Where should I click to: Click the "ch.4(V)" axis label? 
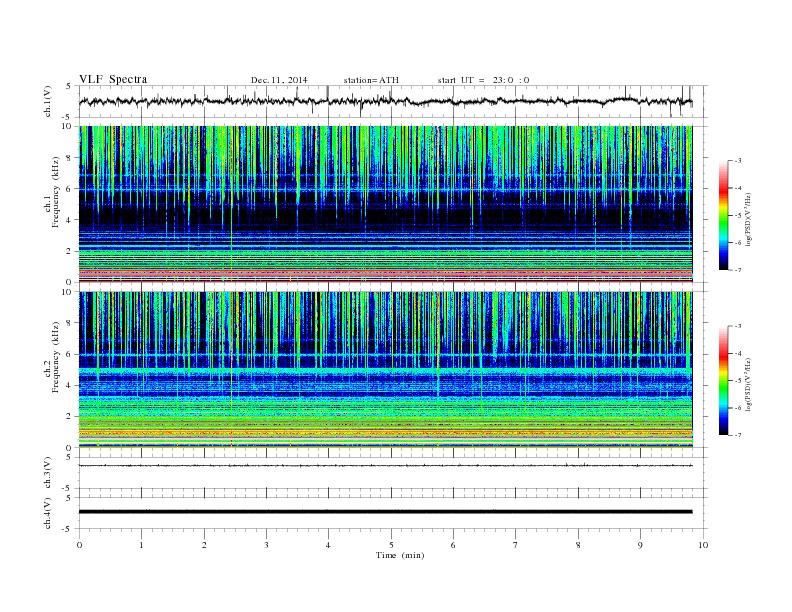click(48, 513)
